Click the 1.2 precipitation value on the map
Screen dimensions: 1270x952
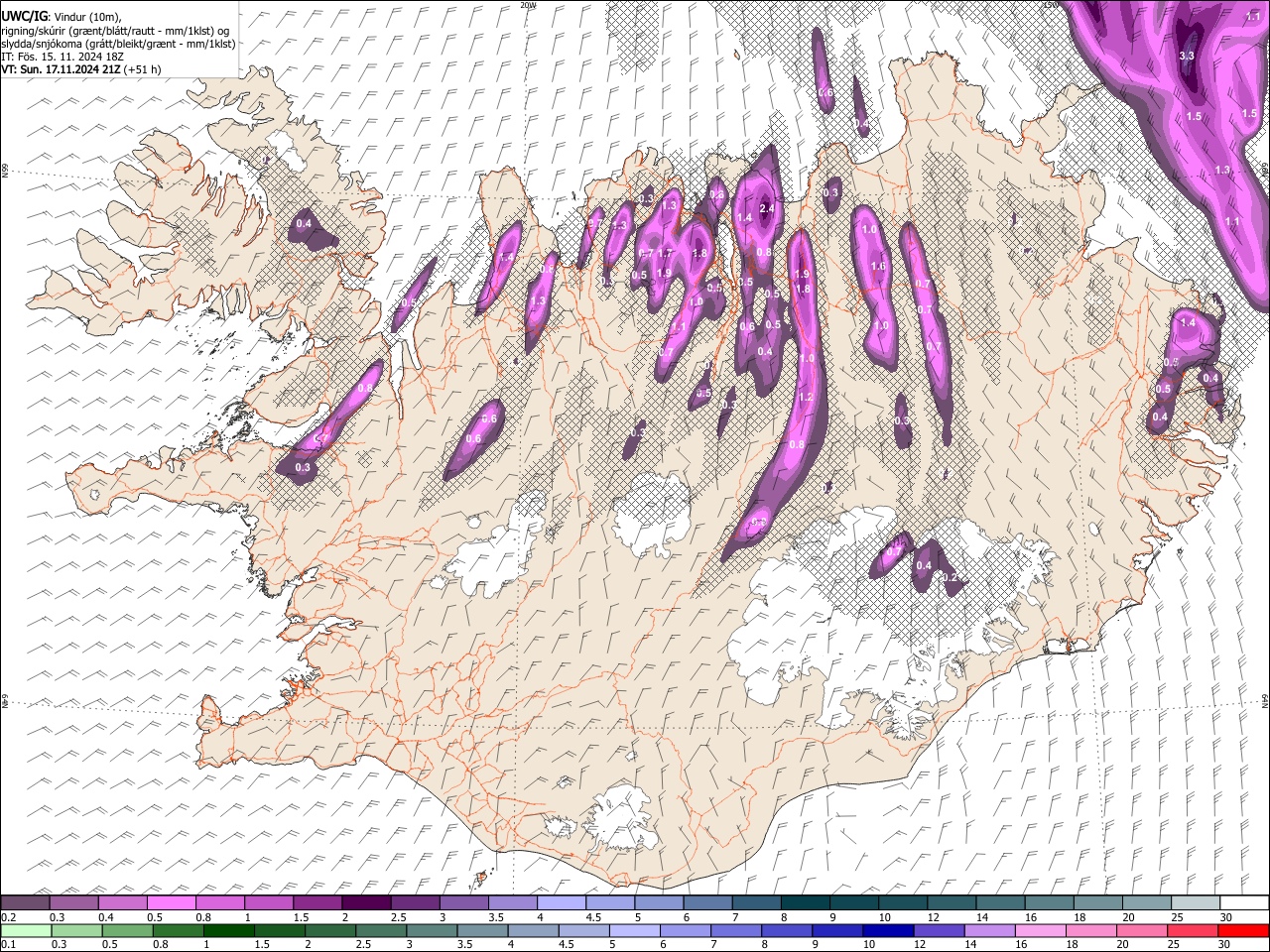806,398
